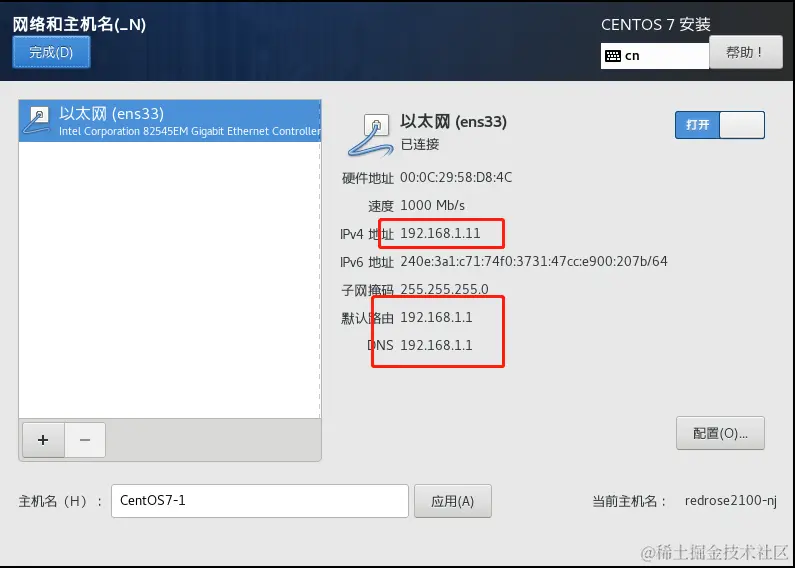
Task: Click the Ethernet cable icon in the device list
Action: click(37, 121)
